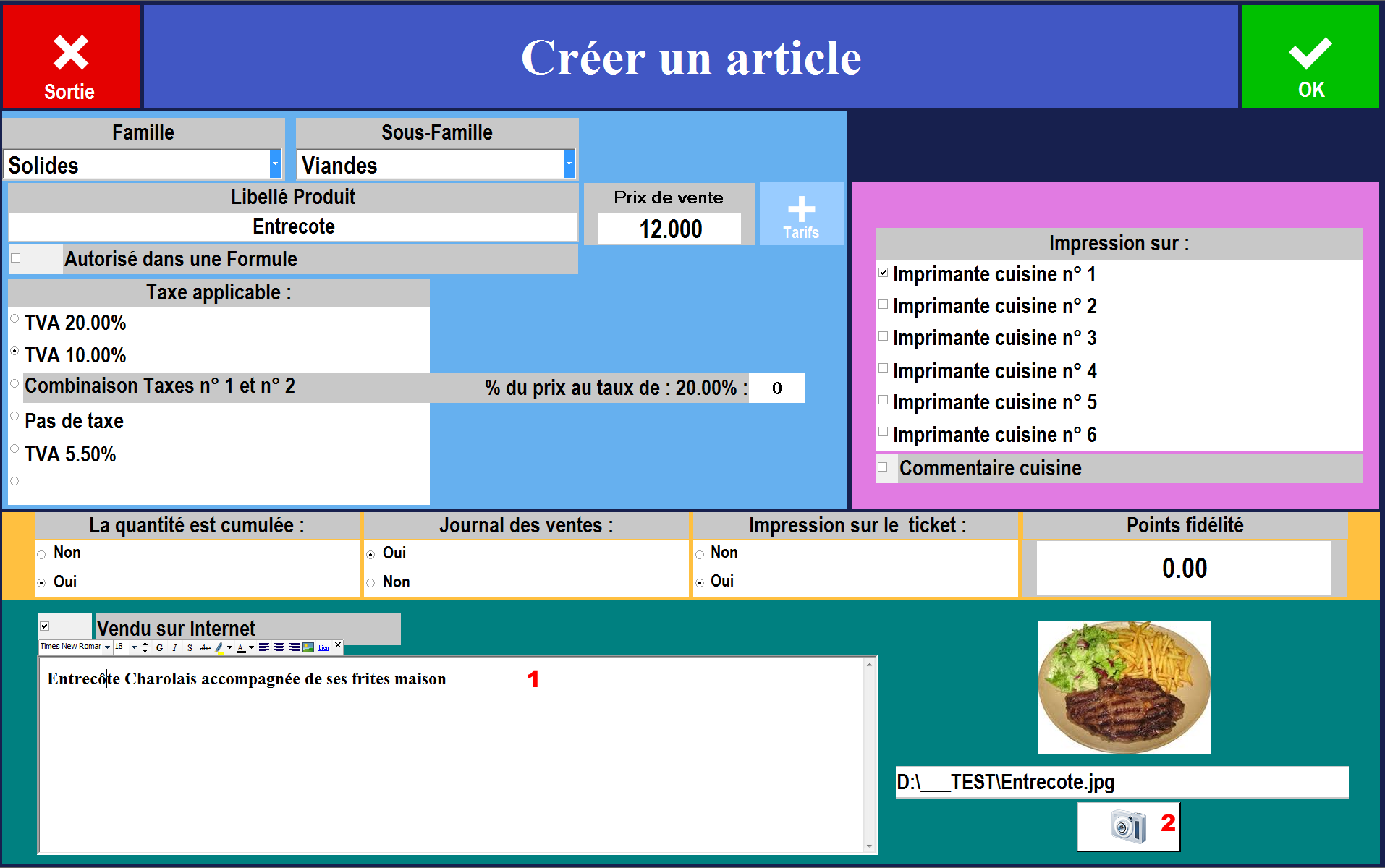Click the yellow highlighter pen icon
The width and height of the screenshot is (1385, 868).
219,647
